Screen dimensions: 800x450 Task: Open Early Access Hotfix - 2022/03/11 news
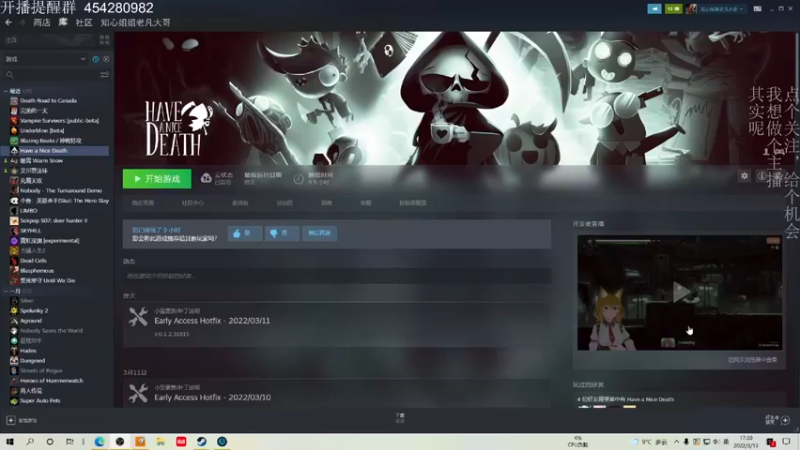pyautogui.click(x=212, y=321)
